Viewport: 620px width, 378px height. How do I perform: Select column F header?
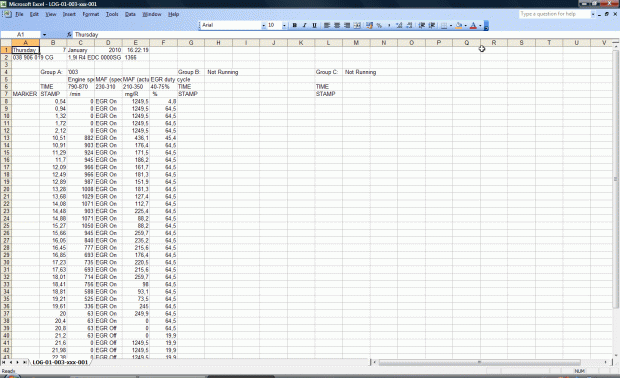click(163, 43)
